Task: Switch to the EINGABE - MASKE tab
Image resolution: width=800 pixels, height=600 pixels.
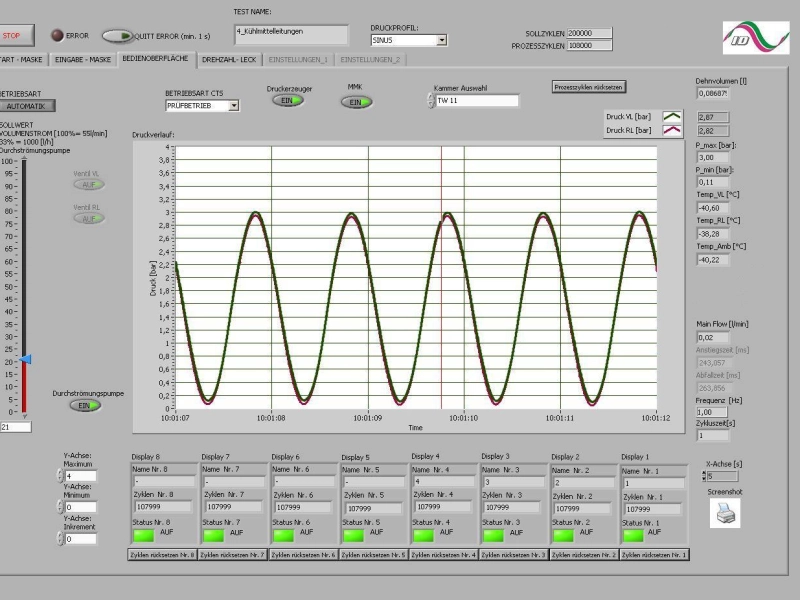Action: click(x=83, y=60)
